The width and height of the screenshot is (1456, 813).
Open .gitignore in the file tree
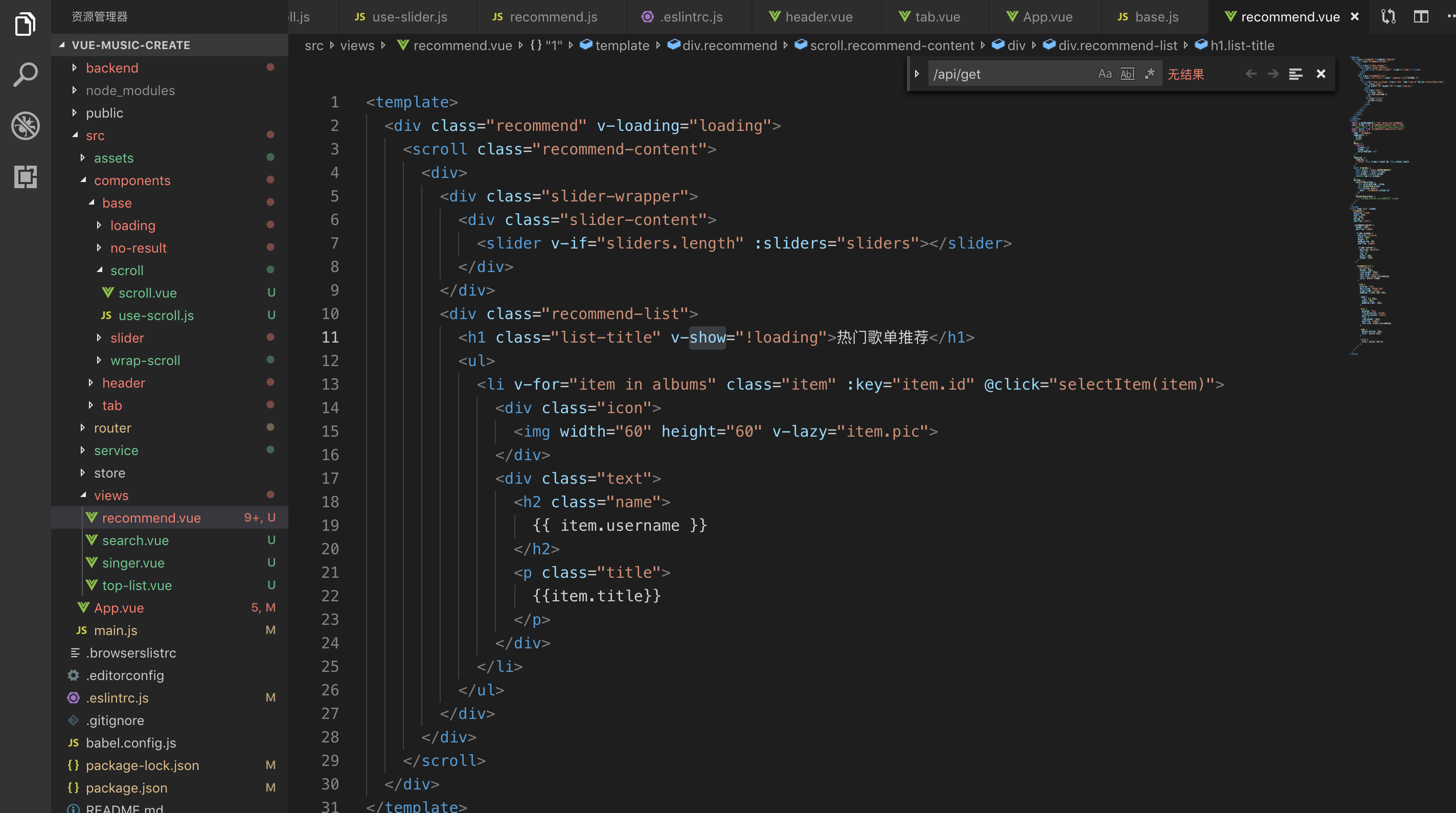170,720
